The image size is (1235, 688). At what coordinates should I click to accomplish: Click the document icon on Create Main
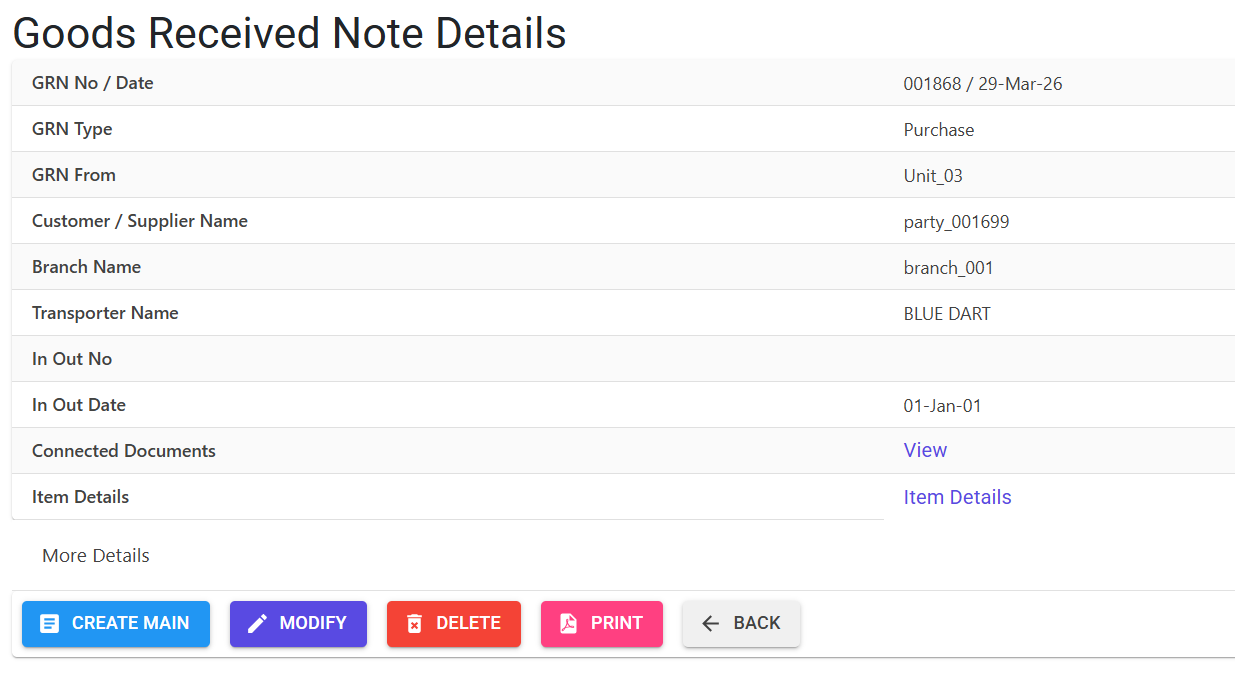(x=49, y=624)
